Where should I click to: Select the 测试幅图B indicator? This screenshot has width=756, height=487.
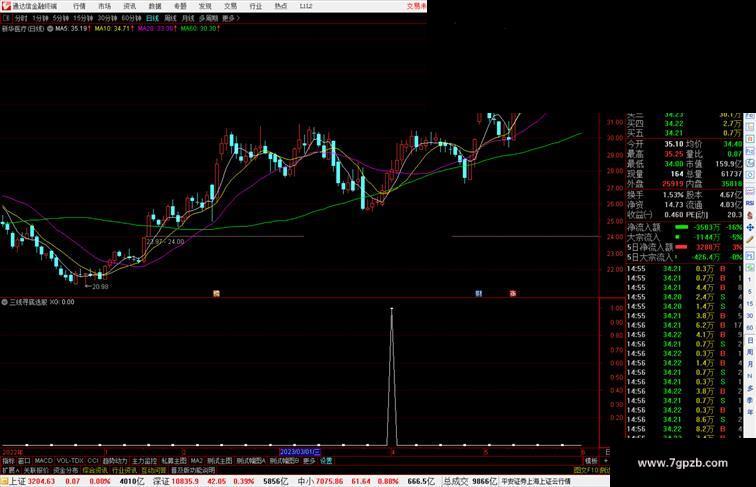284,461
